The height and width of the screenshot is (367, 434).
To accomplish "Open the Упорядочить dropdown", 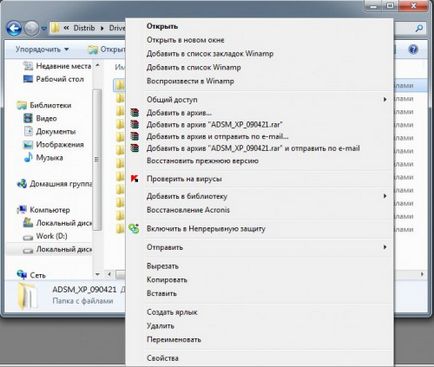I will click(x=42, y=49).
